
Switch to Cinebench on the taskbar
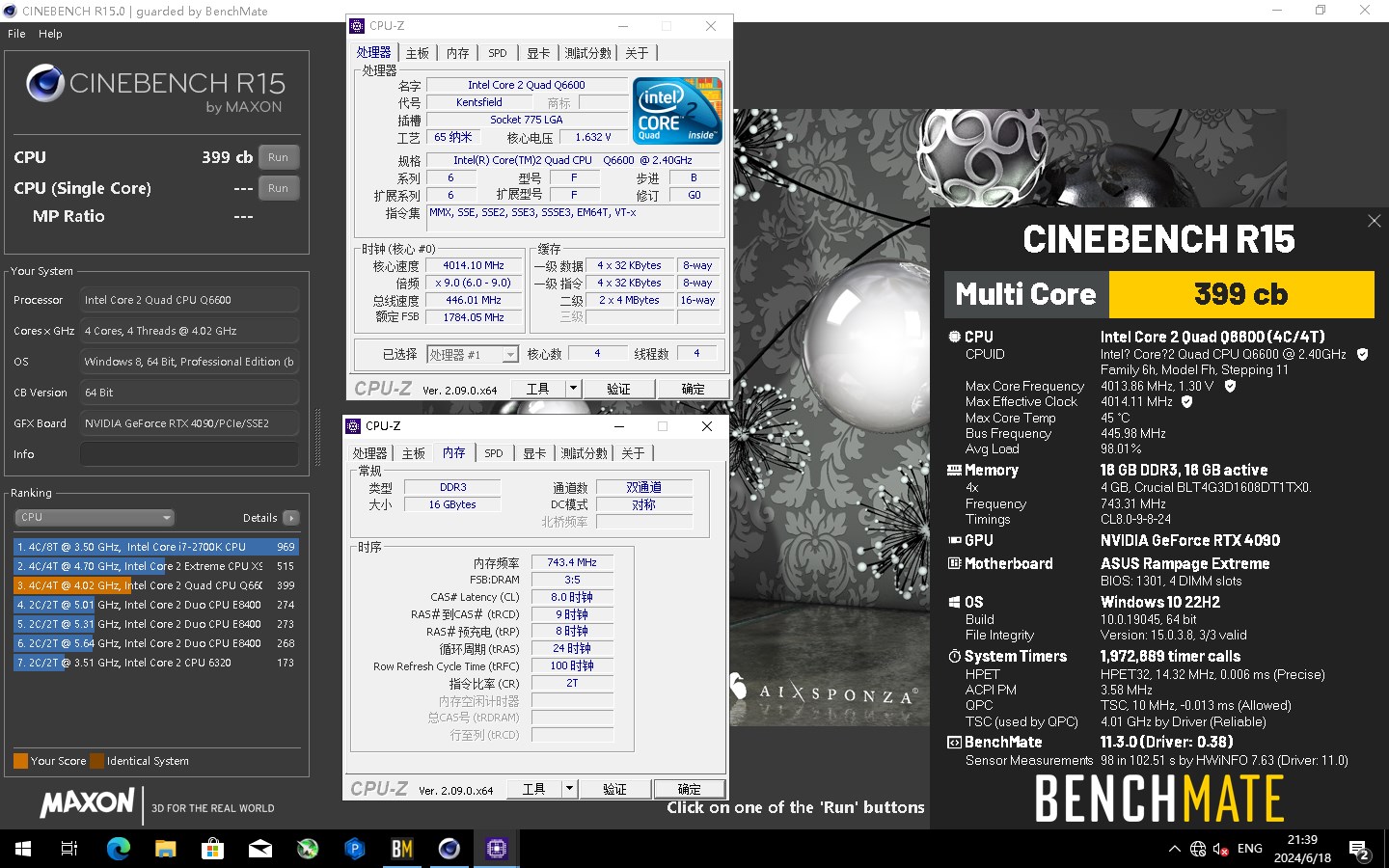(x=449, y=849)
